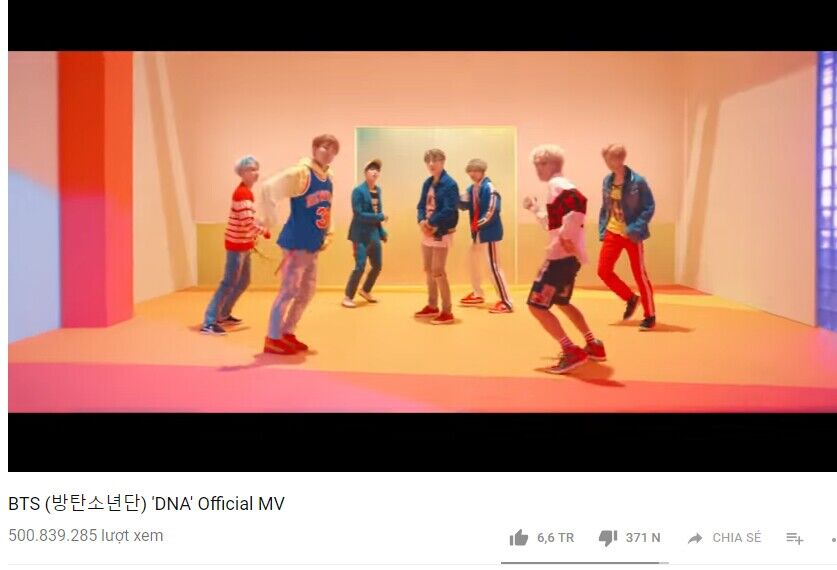Click the 6,6 TR like count
Screen dimensions: 837x570
point(555,537)
